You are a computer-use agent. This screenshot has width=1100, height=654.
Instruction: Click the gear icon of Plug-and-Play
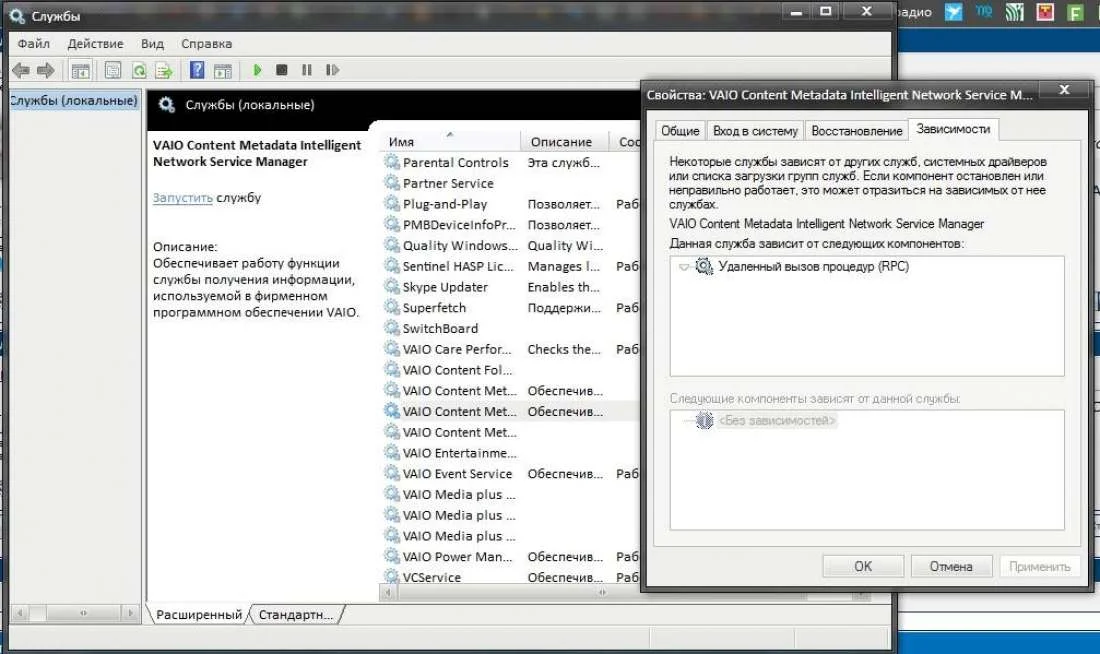391,203
